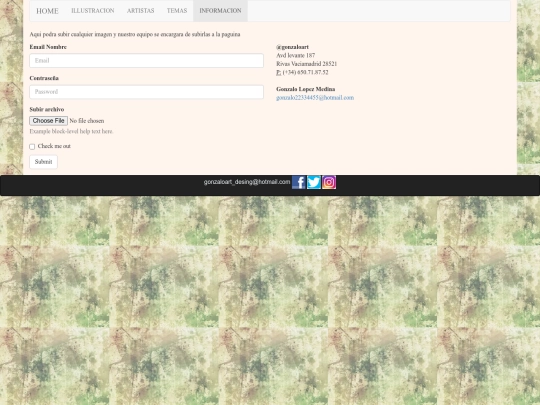
Task: Open the Twitter icon in footer
Action: point(314,182)
